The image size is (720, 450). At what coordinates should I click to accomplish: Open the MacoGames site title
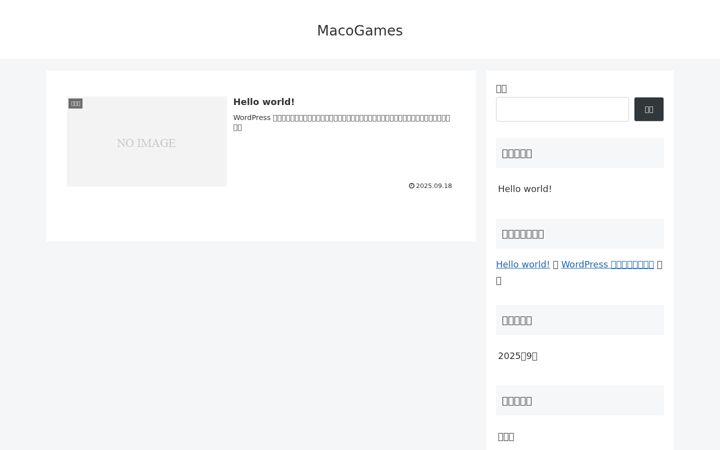coord(360,30)
